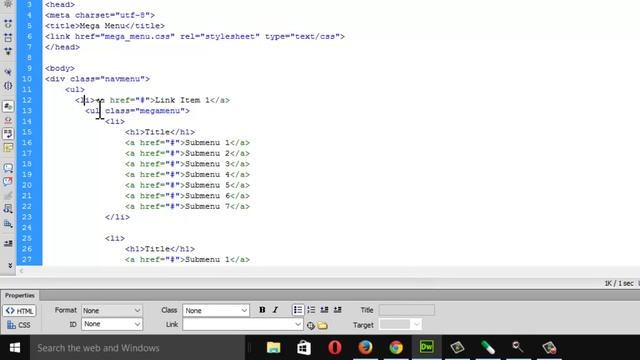Open Firefox from taskbar
640x360 pixels.
365,348
